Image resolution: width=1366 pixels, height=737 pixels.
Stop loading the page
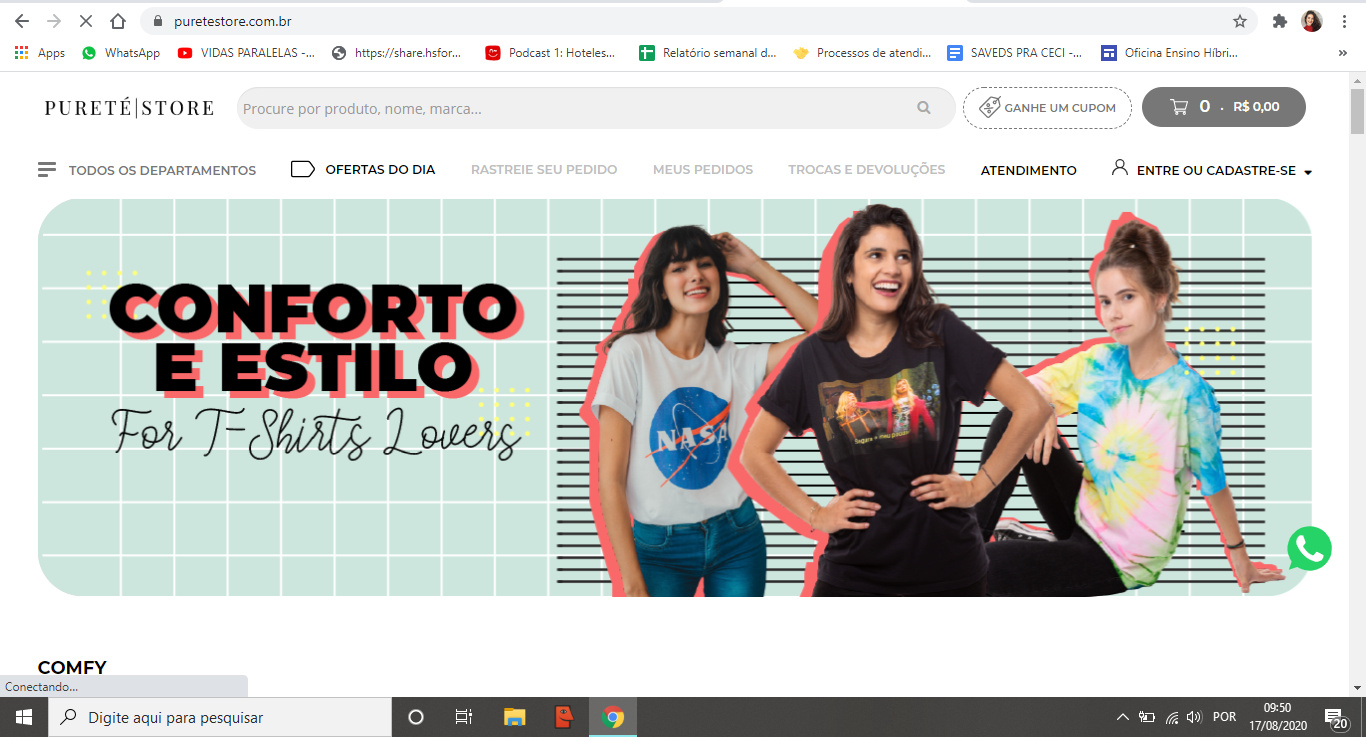(86, 21)
